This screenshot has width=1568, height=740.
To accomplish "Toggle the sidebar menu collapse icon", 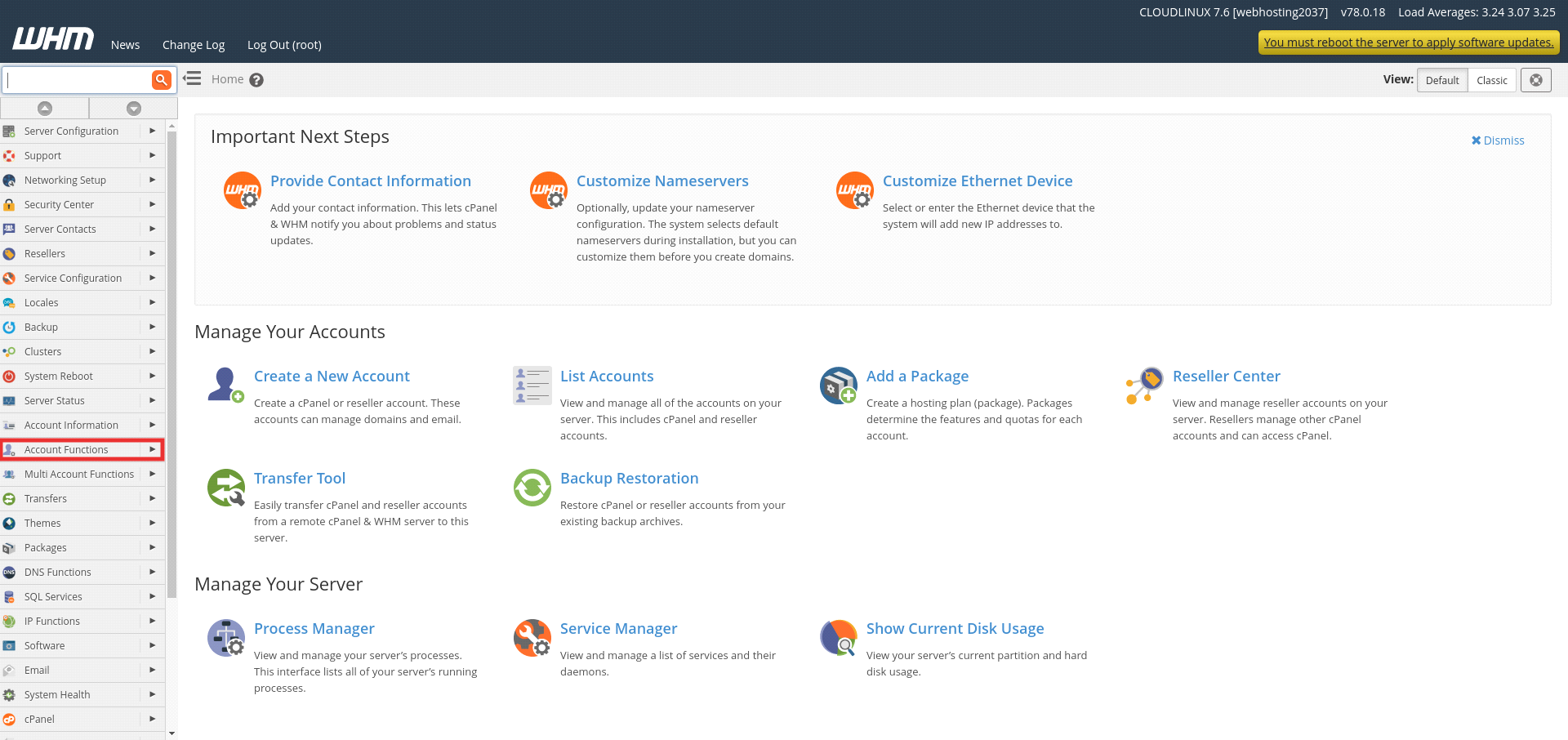I will coord(192,78).
